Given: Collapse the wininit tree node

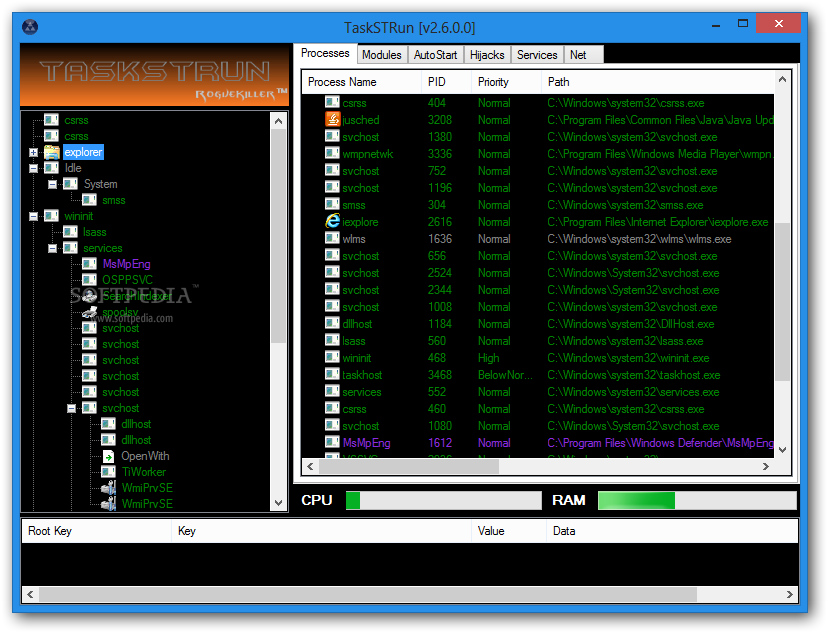Looking at the screenshot, I should pos(33,216).
